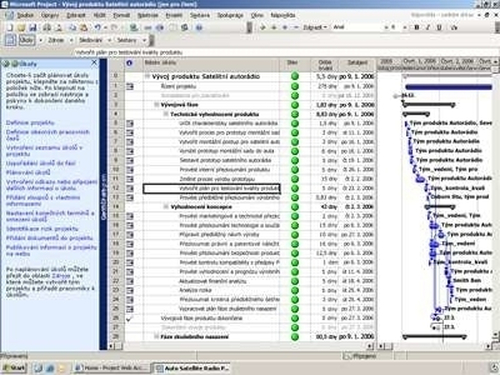Screen dimensions: 500x375
Task: Click the note indicator icon in row 25
Action: [130, 309]
